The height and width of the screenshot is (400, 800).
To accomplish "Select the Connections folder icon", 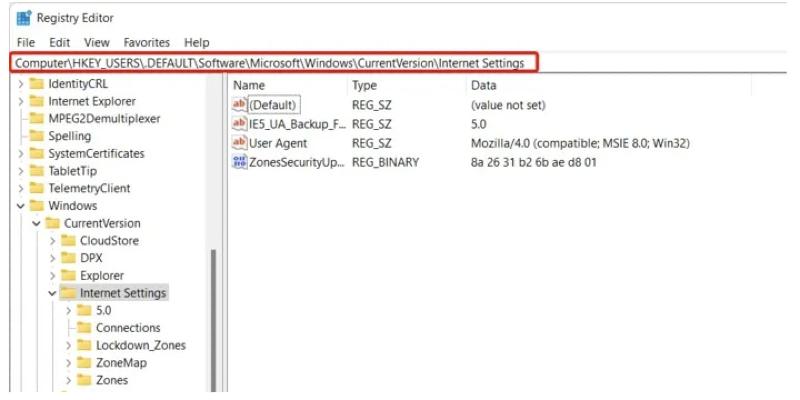I will pos(84,328).
